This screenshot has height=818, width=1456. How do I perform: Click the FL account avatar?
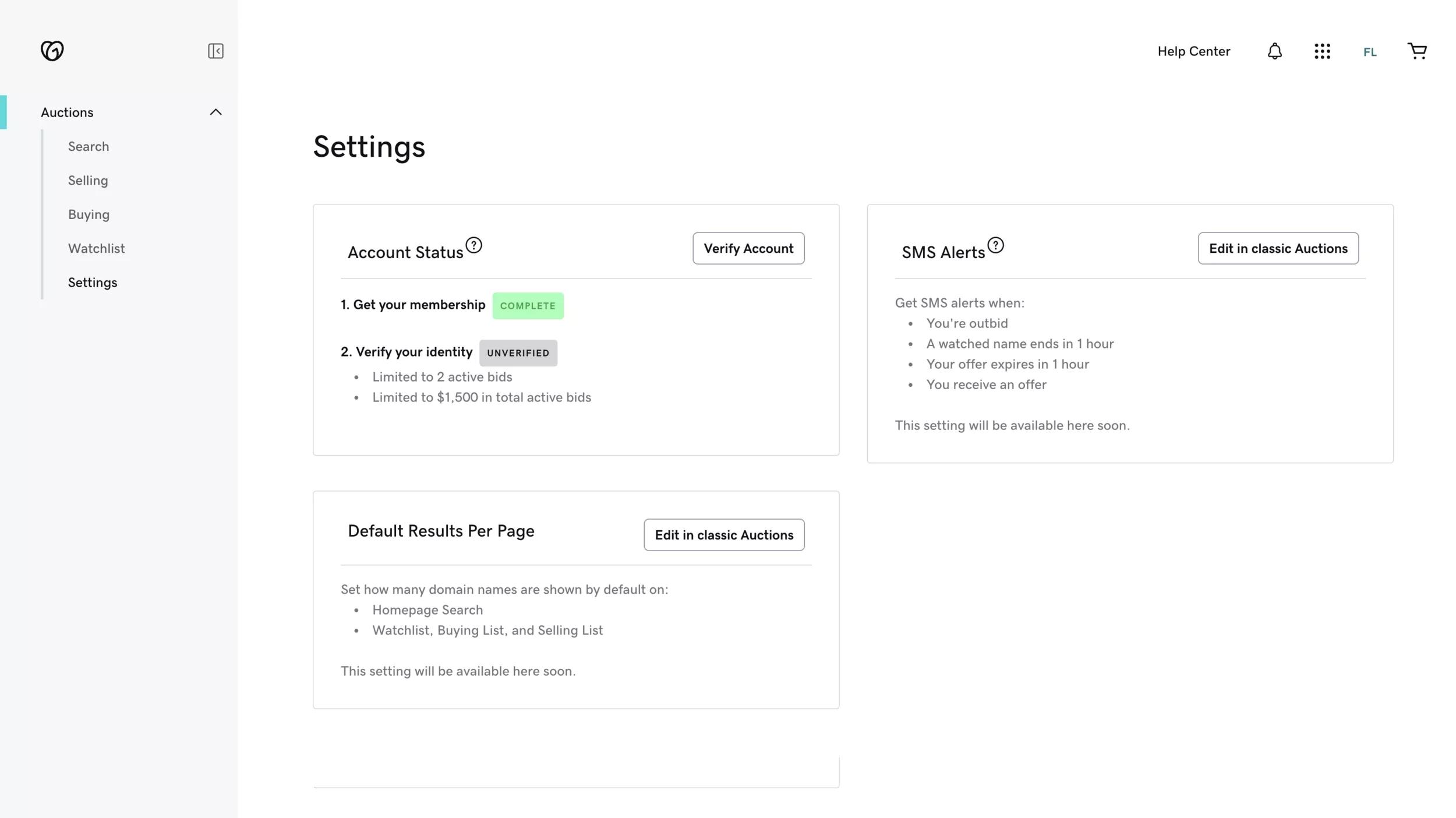tap(1370, 52)
